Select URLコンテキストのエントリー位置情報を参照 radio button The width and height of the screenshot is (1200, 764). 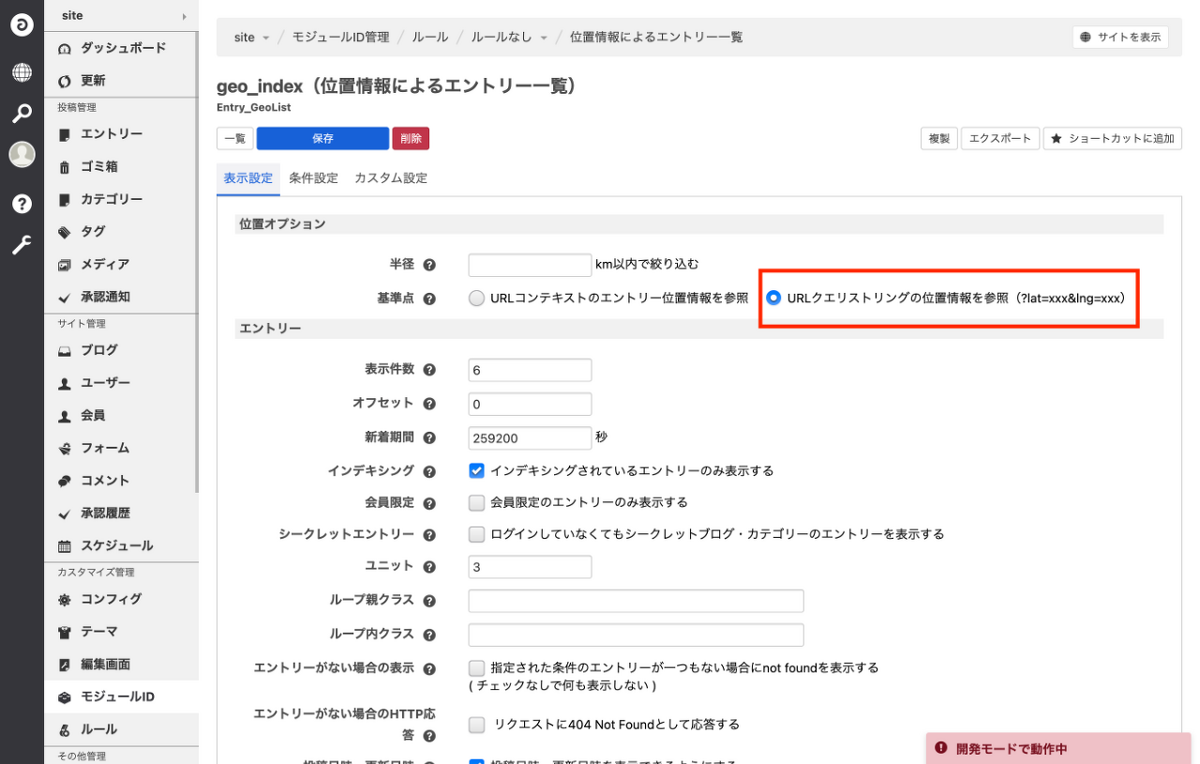tap(476, 297)
